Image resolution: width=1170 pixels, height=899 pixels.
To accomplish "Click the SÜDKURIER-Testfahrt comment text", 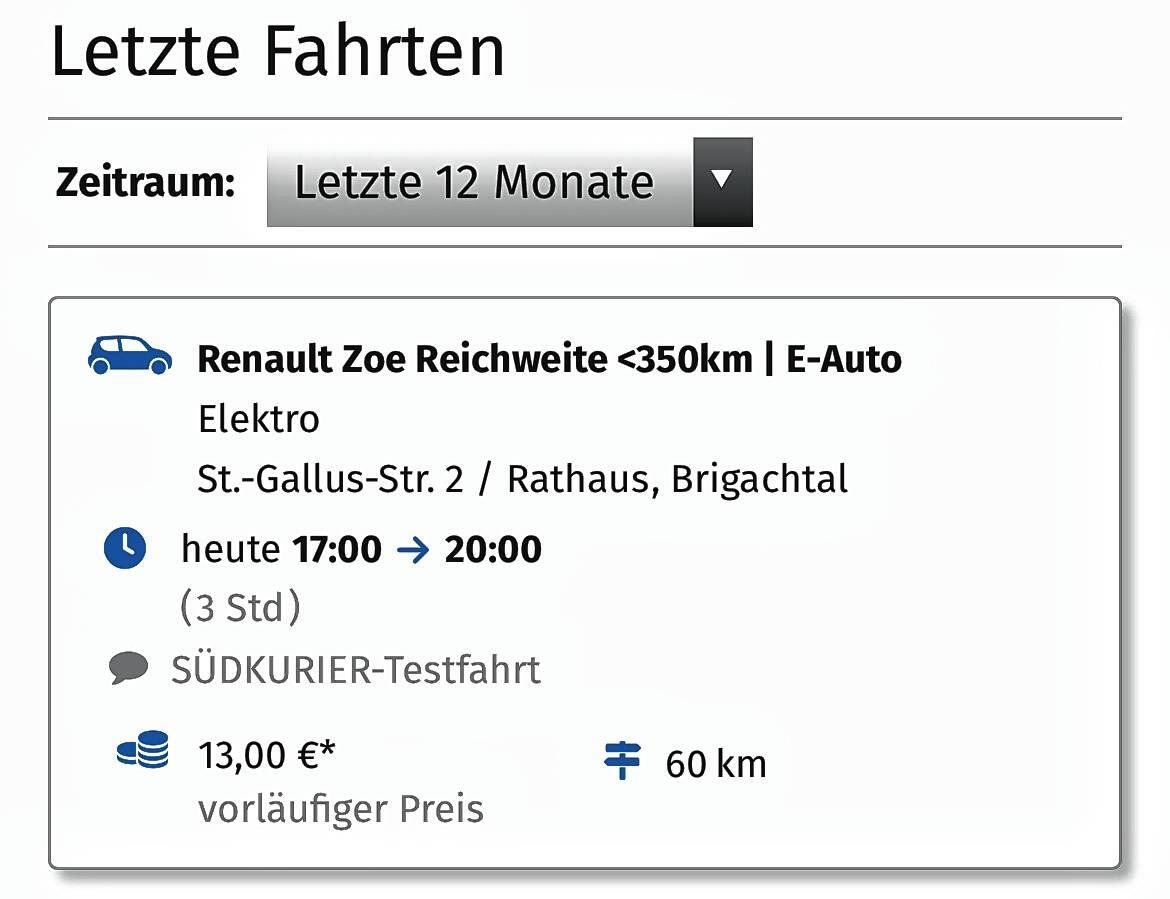I will tap(356, 669).
